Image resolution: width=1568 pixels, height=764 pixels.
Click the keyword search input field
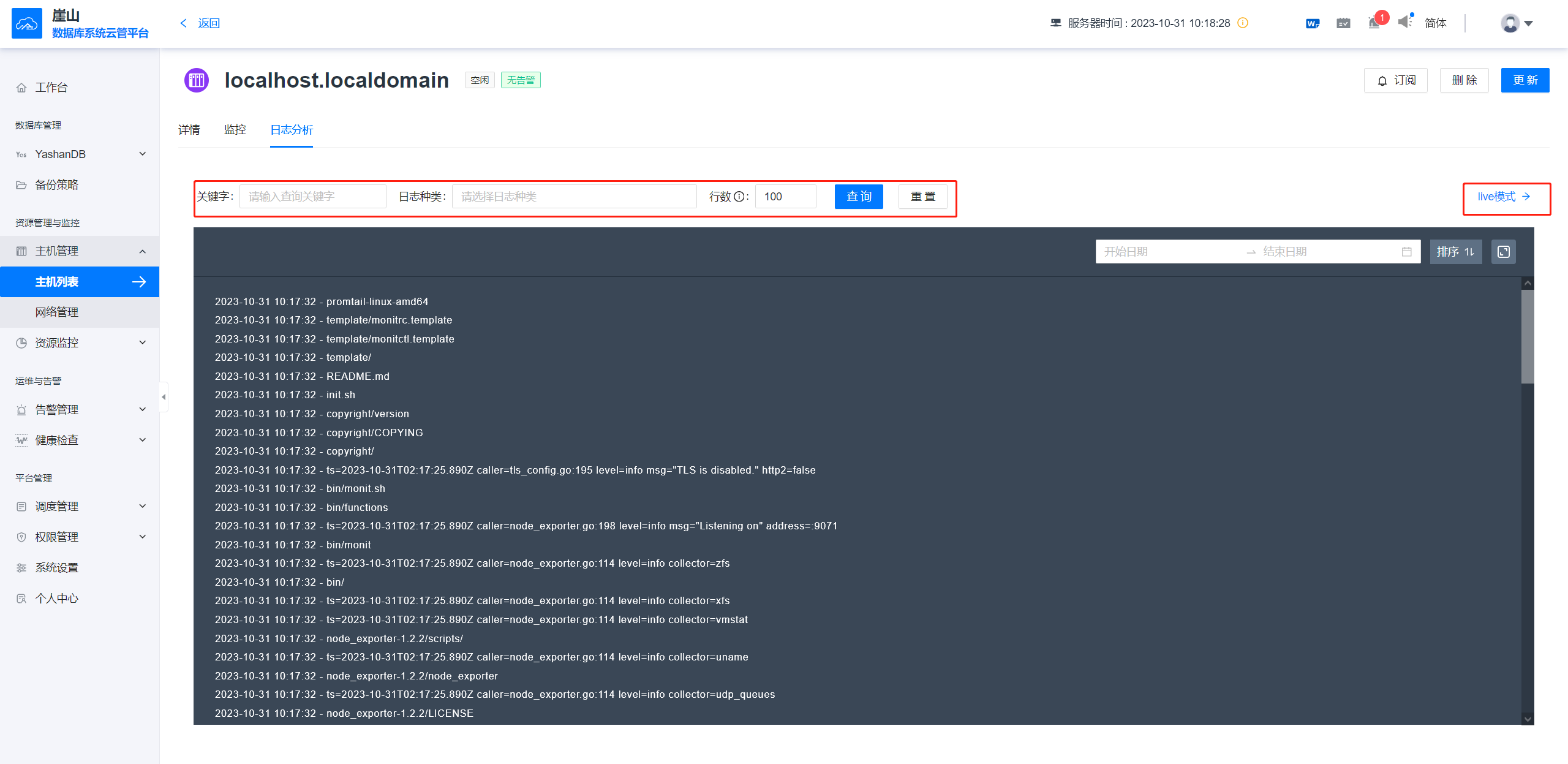(x=312, y=197)
